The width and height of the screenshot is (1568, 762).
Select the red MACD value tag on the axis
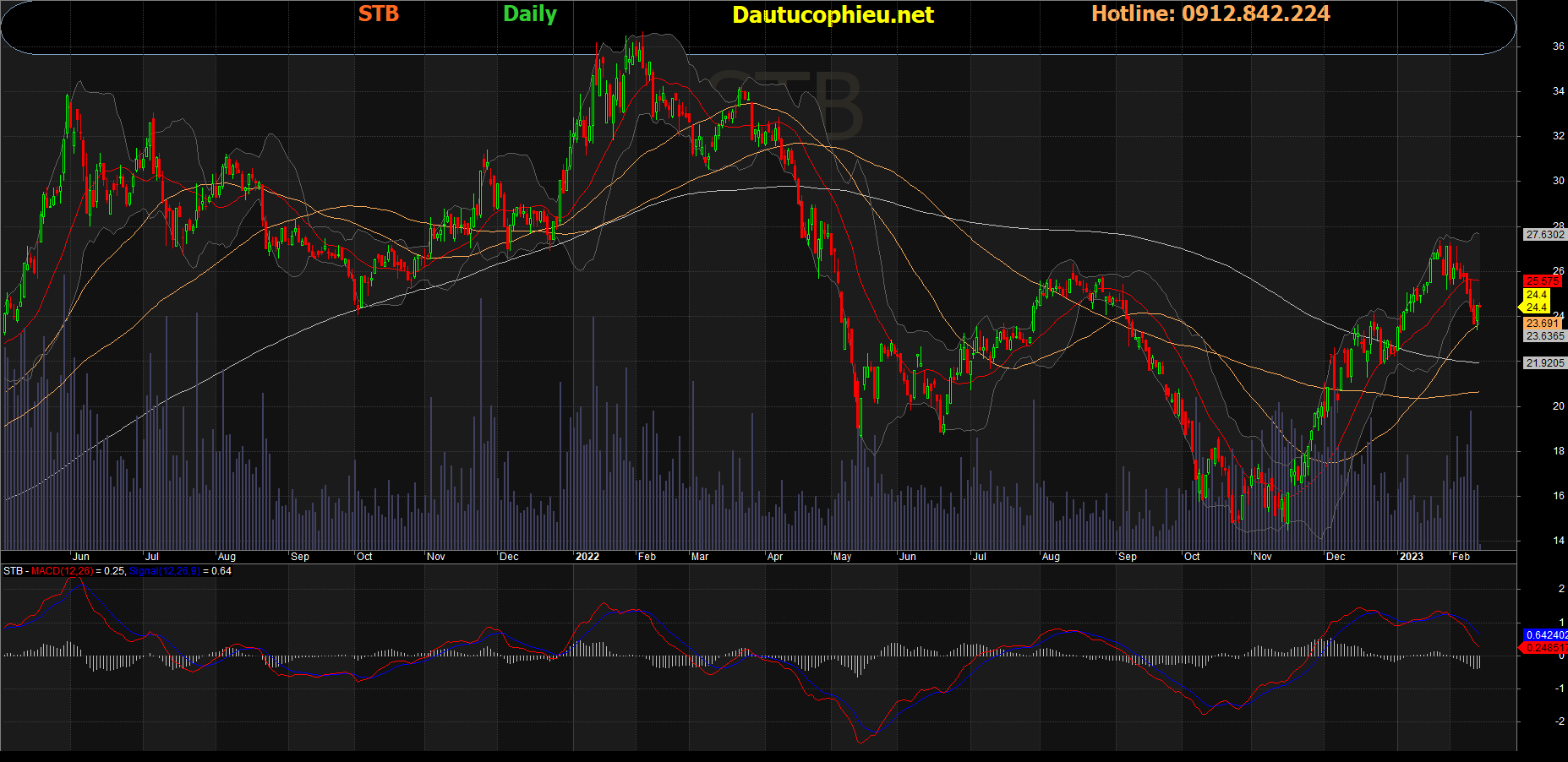click(x=1546, y=648)
